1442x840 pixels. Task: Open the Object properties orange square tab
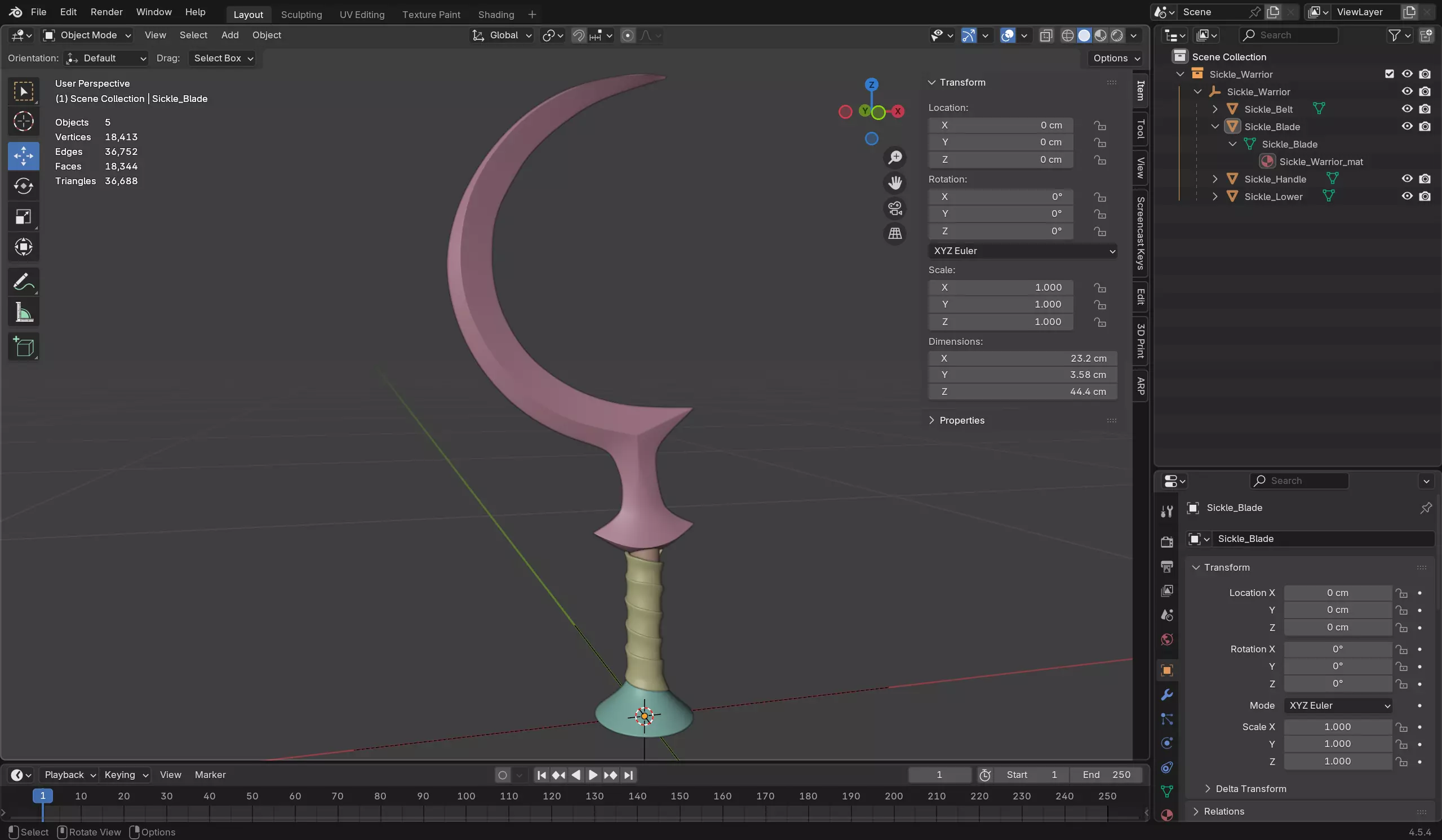coord(1167,670)
